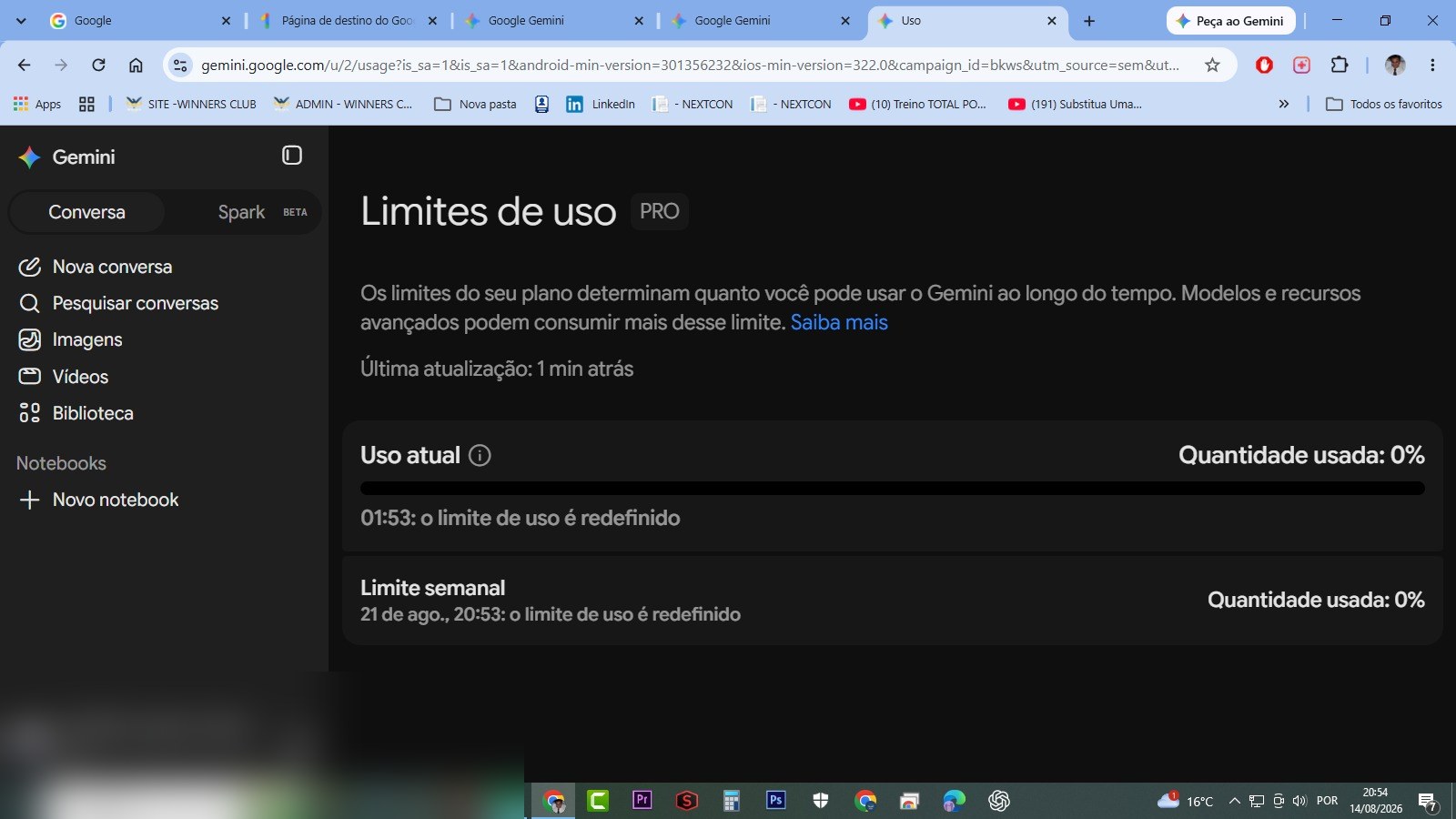Expand the Nova pasta bookmark folder
The image size is (1456, 819).
pos(475,104)
